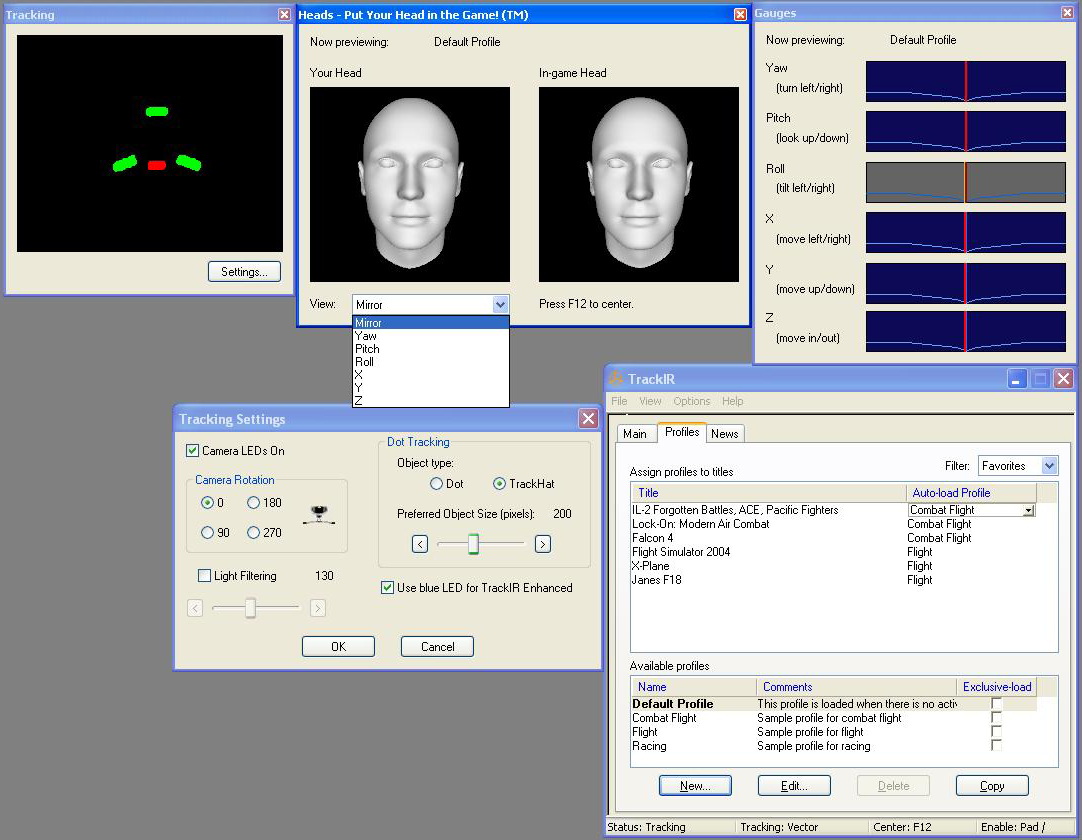The width and height of the screenshot is (1082, 840).
Task: Select camera rotation 180 radio button
Action: (253, 502)
